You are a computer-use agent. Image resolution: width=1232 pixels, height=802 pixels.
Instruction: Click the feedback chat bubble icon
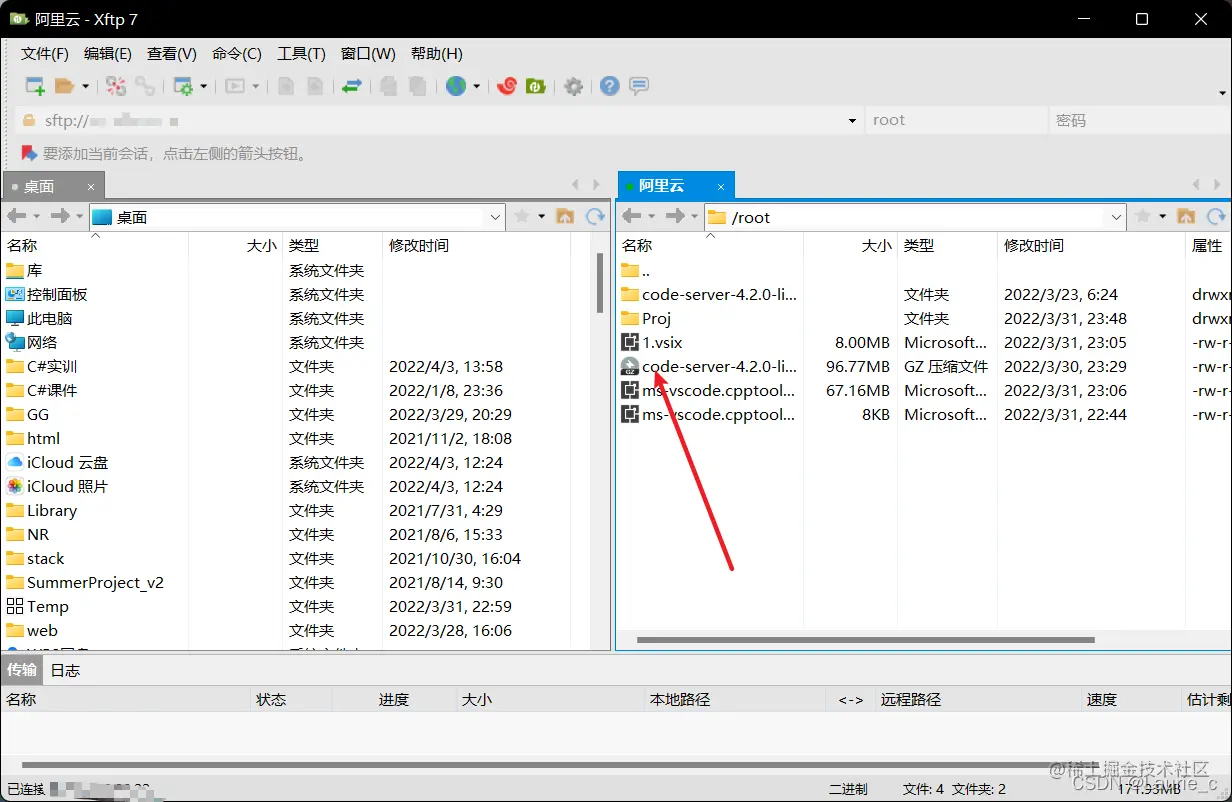tap(639, 86)
